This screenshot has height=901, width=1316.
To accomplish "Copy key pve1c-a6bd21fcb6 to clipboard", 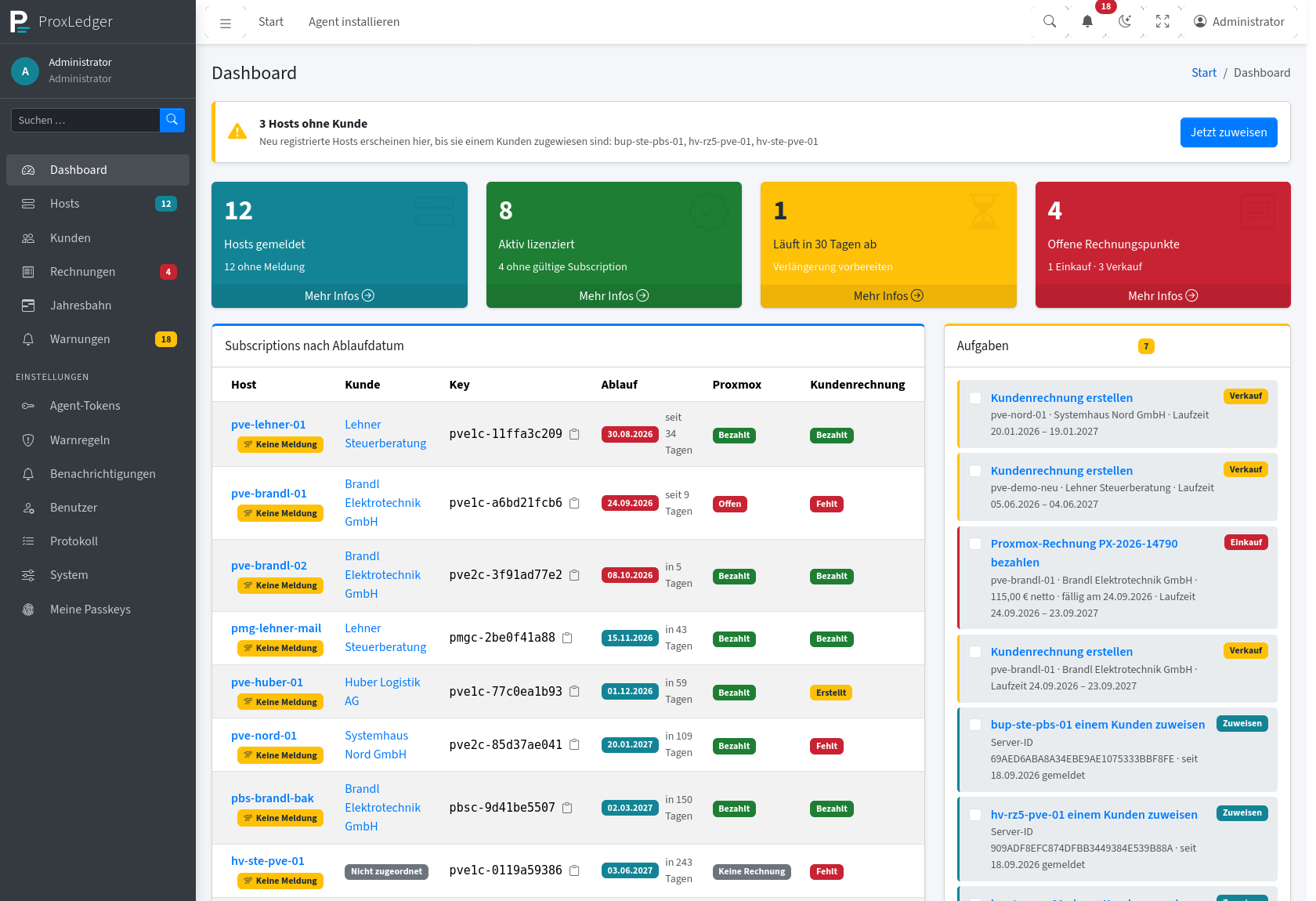I will pos(574,503).
